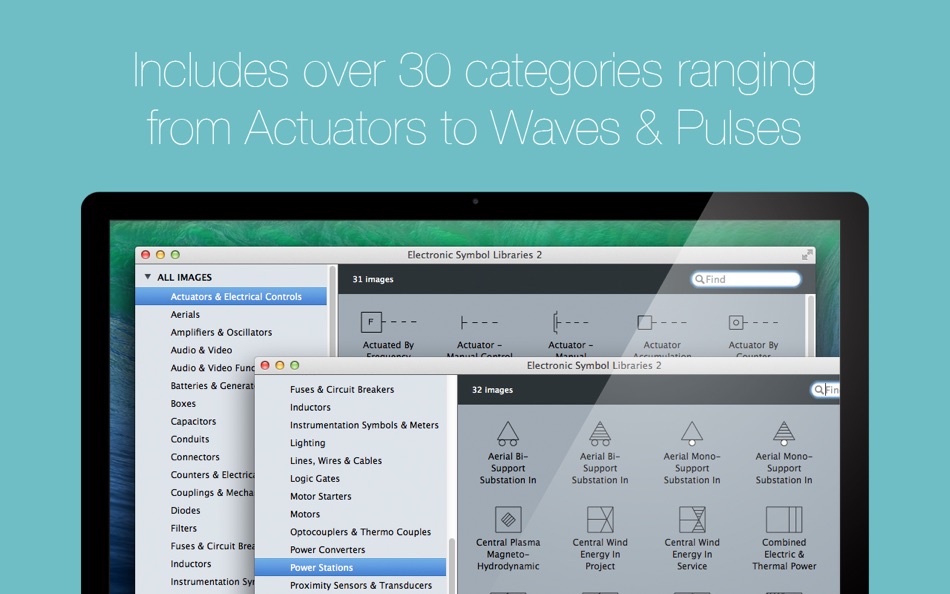Select the Lighting category
950x594 pixels.
pyautogui.click(x=307, y=443)
